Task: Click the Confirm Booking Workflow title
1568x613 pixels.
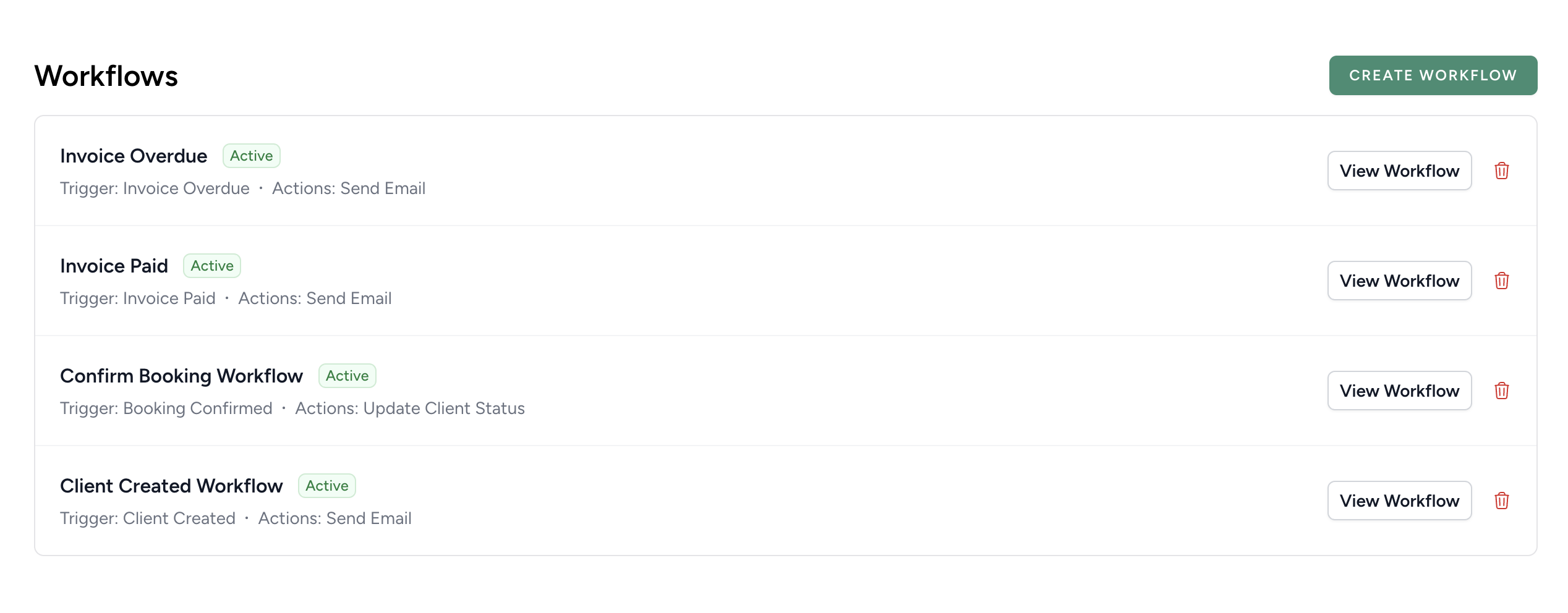Action: [x=181, y=376]
